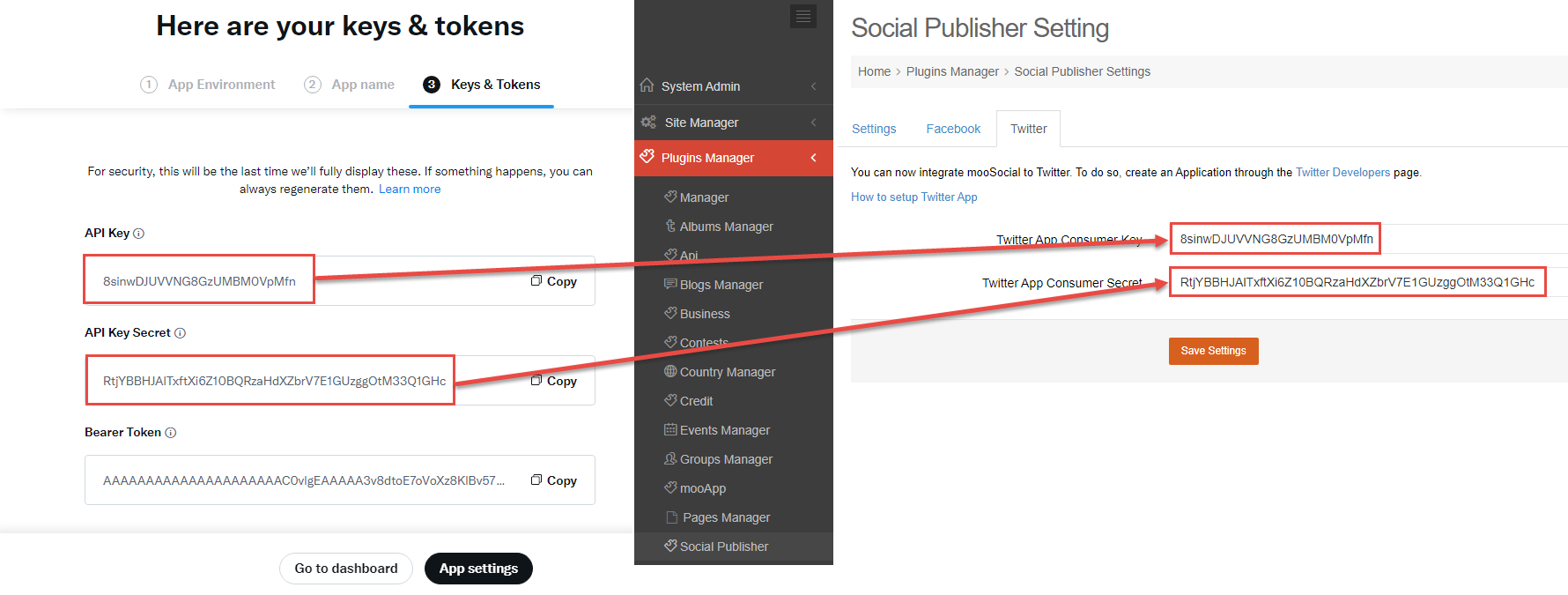Click Home in the breadcrumb
The image size is (1568, 595).
874,71
